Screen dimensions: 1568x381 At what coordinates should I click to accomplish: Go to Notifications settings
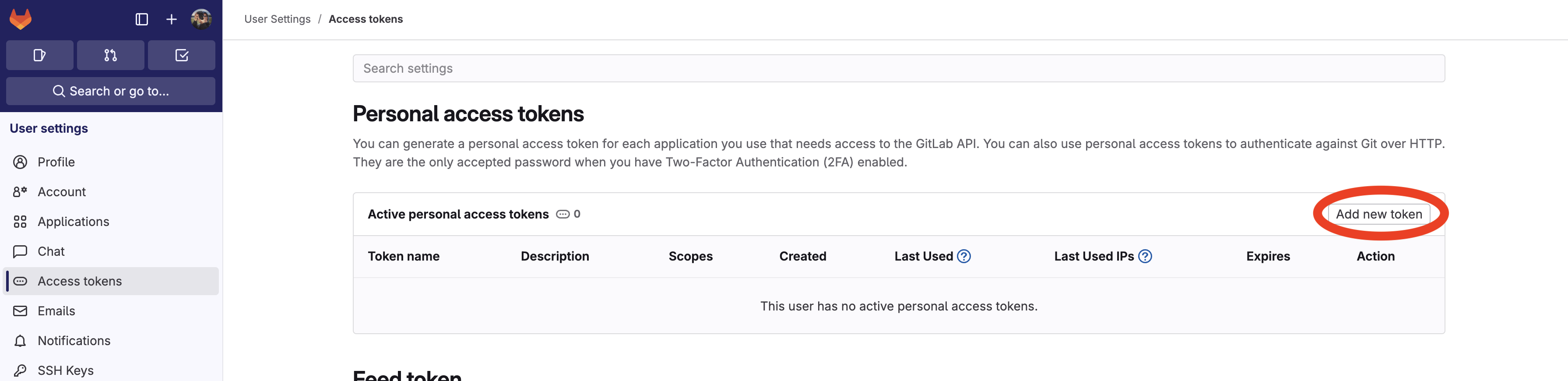74,341
